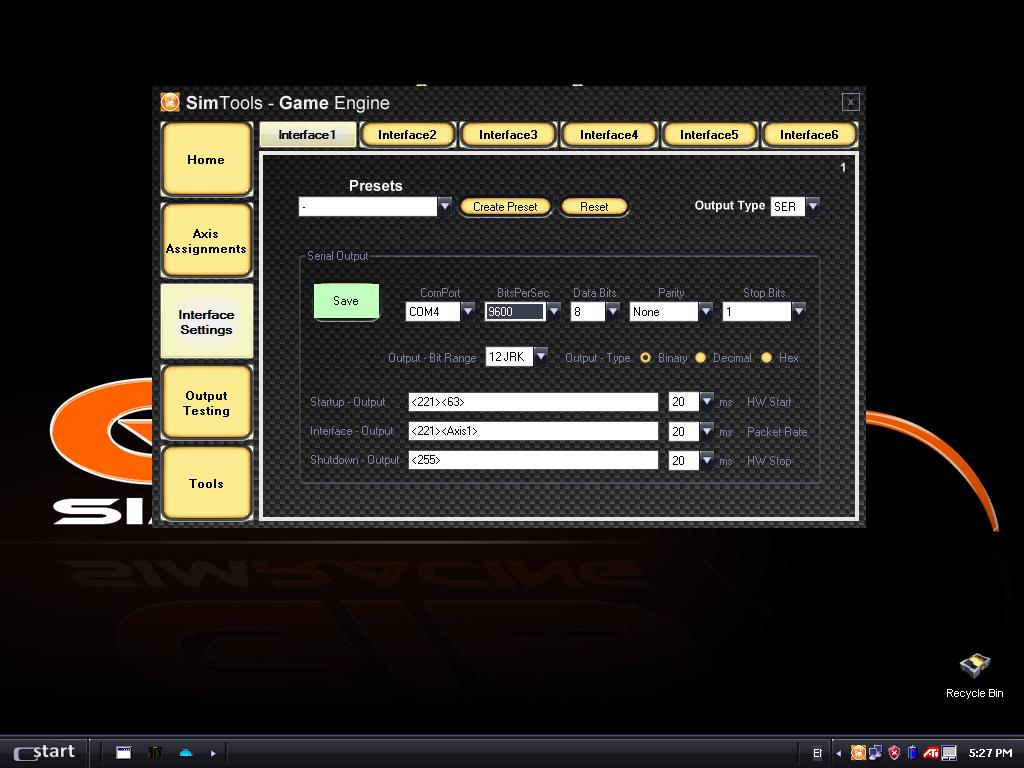Click the network computers tray icon
This screenshot has height=768, width=1024.
coord(876,753)
